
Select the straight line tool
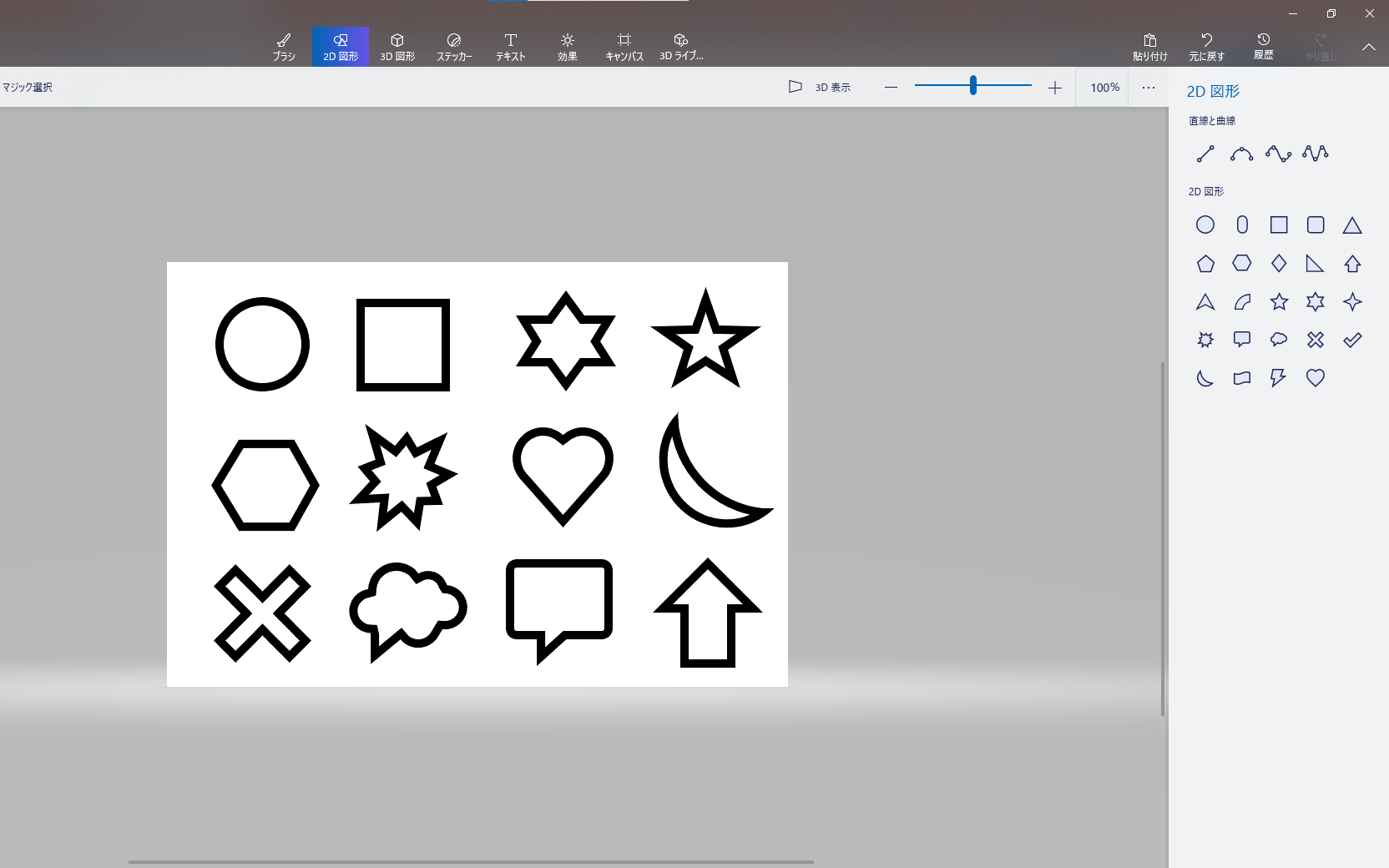pos(1205,154)
